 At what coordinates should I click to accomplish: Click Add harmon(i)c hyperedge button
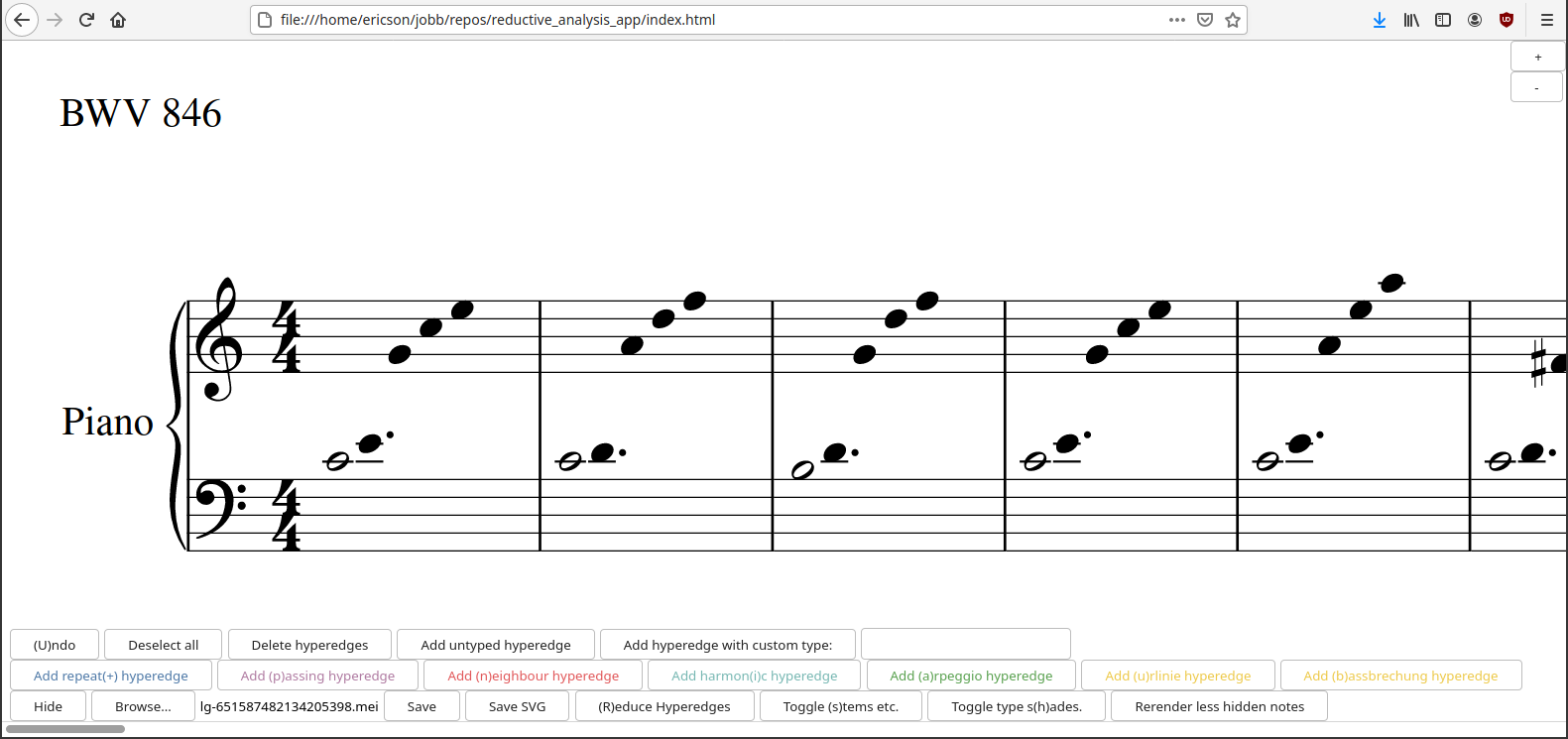[754, 676]
